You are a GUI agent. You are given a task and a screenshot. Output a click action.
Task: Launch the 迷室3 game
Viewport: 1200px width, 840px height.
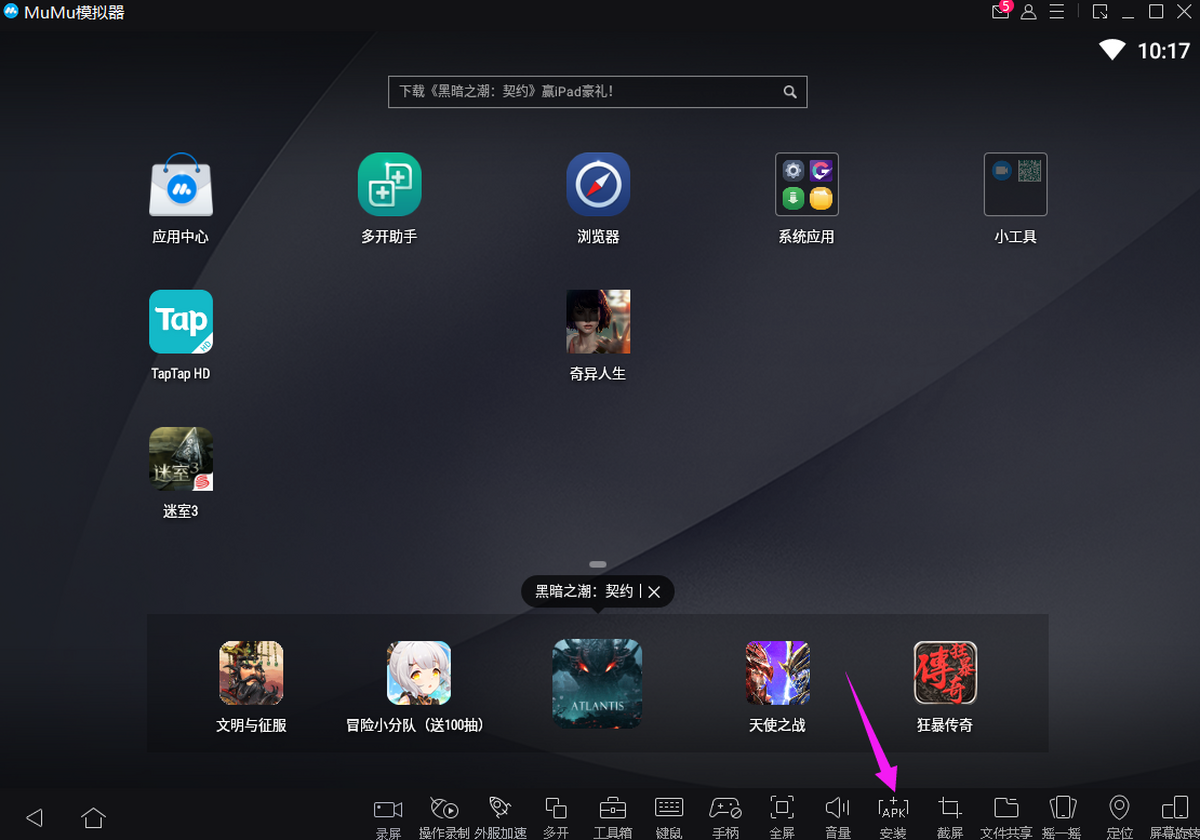point(181,459)
